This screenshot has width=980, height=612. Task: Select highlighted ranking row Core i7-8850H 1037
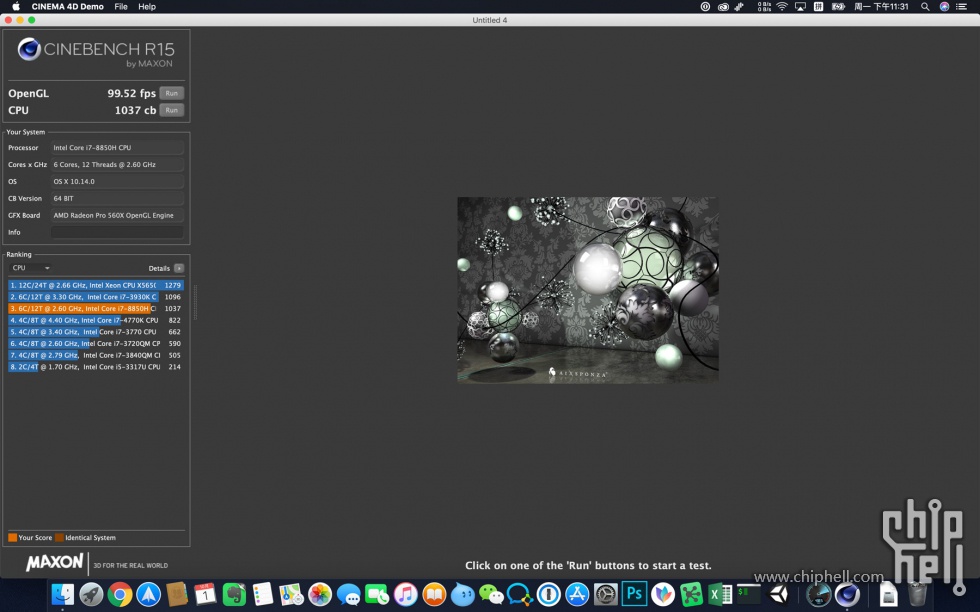pyautogui.click(x=96, y=308)
